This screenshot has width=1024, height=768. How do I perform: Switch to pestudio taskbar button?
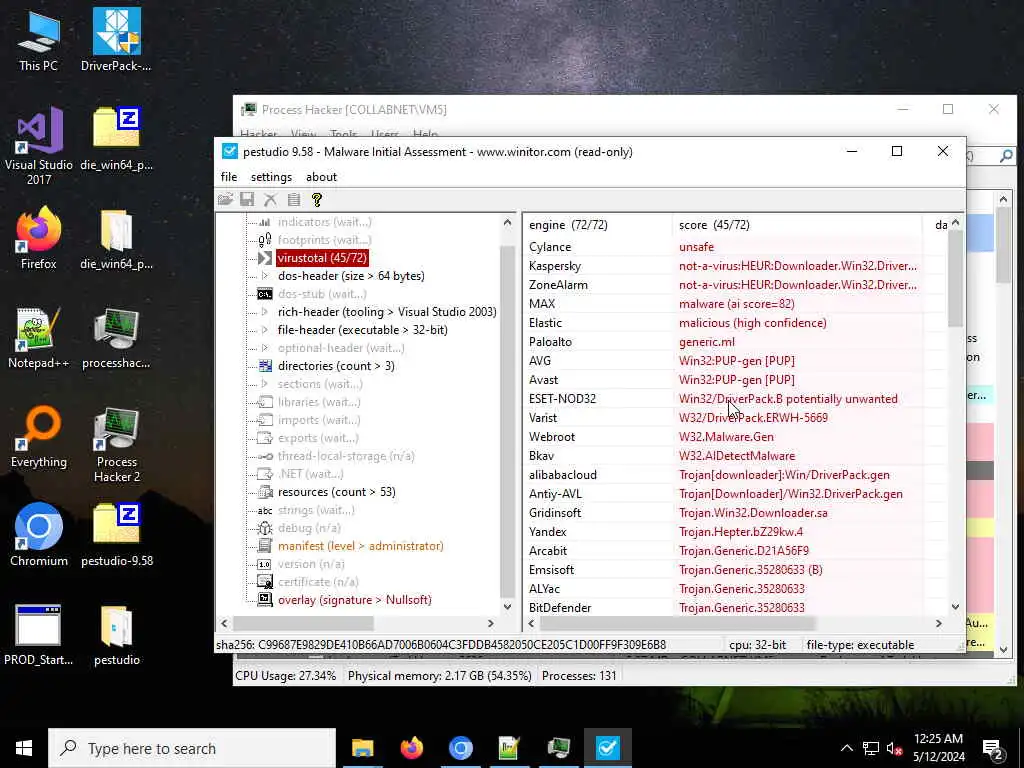[607, 748]
